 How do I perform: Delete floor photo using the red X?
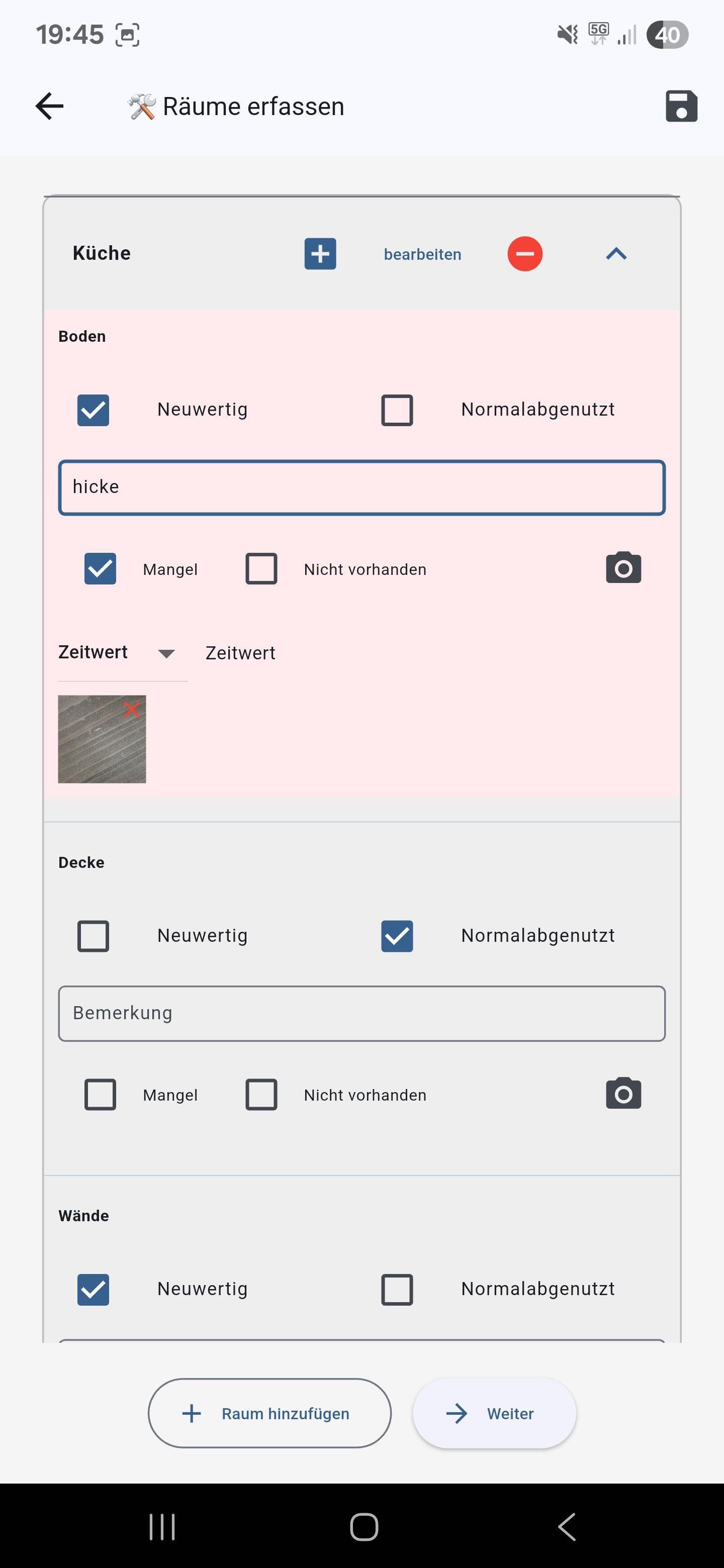(132, 709)
